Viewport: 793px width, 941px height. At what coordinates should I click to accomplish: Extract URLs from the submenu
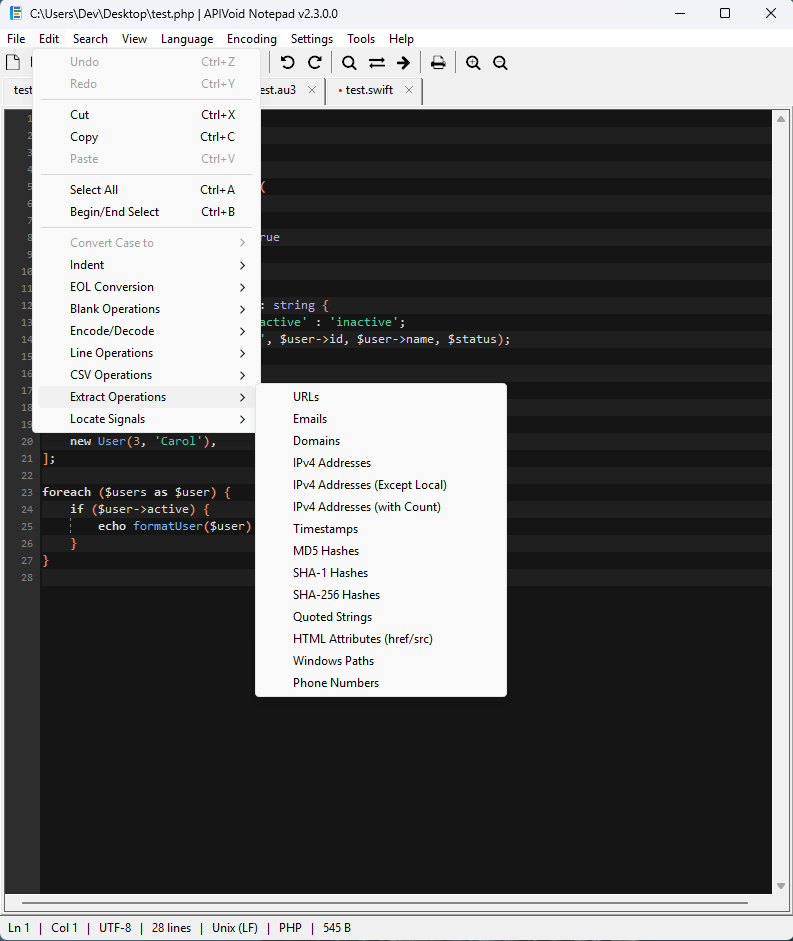(381, 397)
